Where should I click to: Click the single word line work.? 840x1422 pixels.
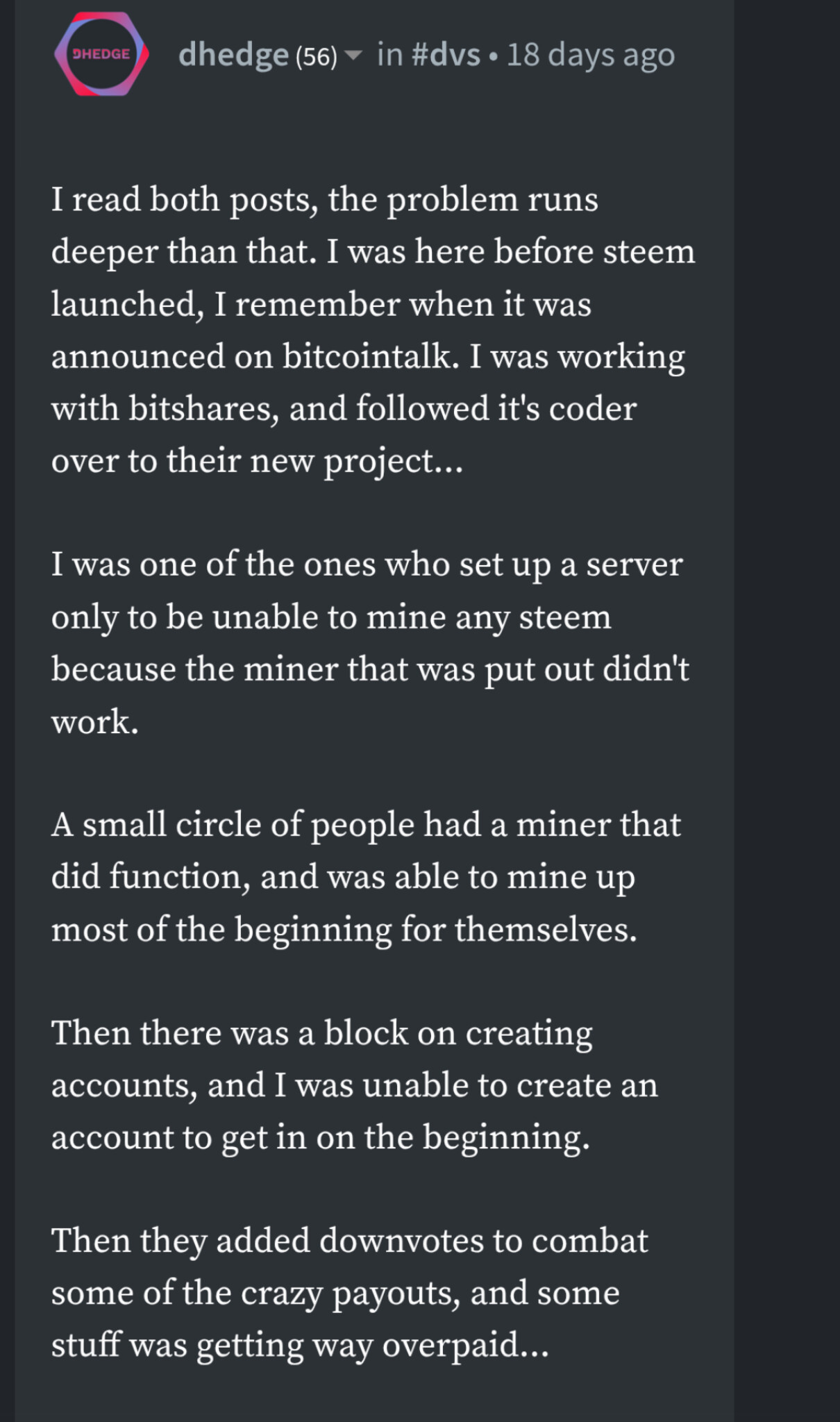click(95, 721)
